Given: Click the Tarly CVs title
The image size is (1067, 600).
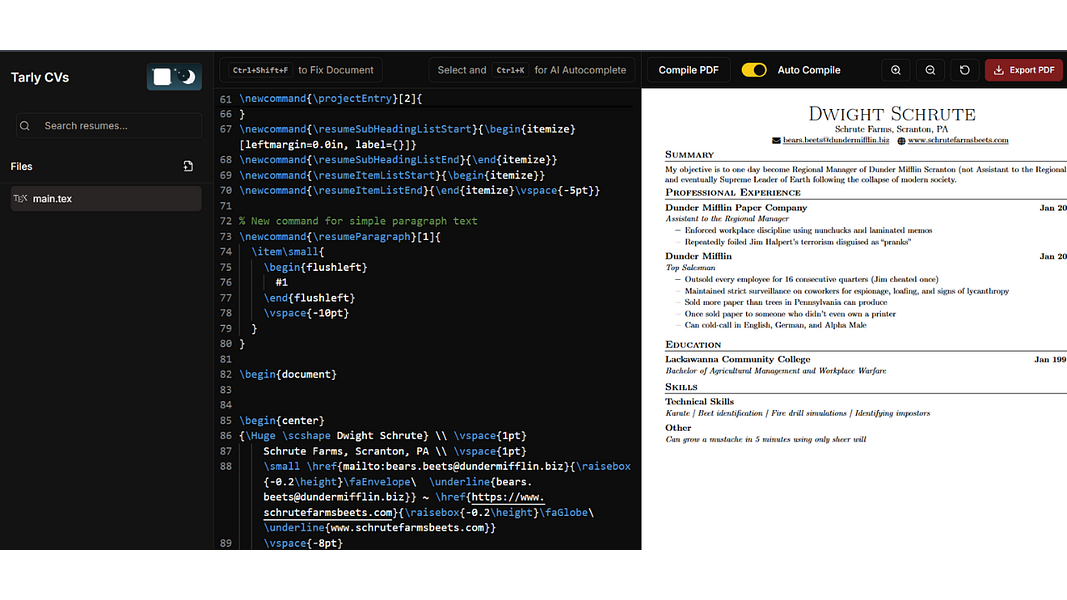Looking at the screenshot, I should (40, 78).
